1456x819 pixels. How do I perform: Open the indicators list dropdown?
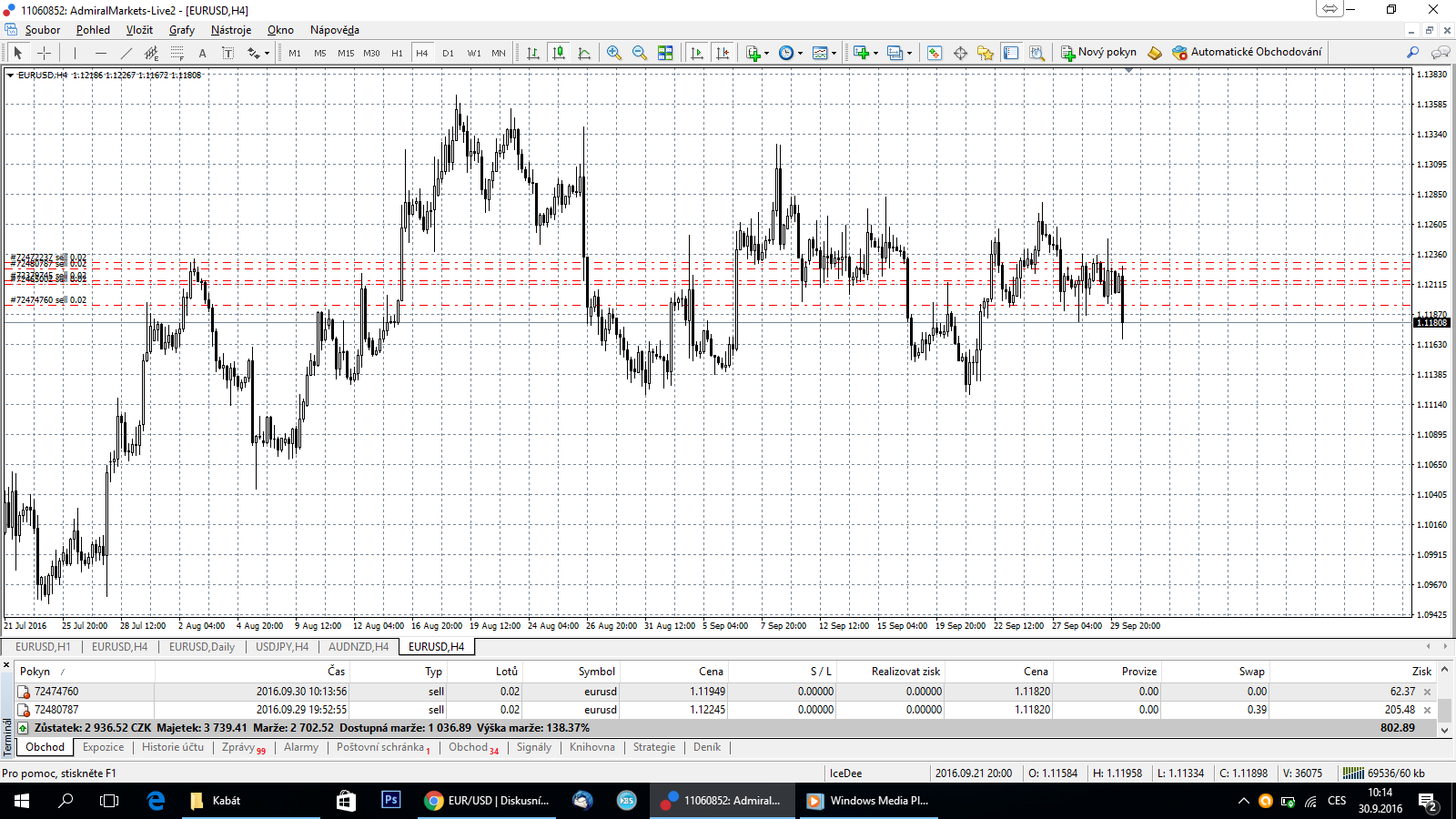757,53
